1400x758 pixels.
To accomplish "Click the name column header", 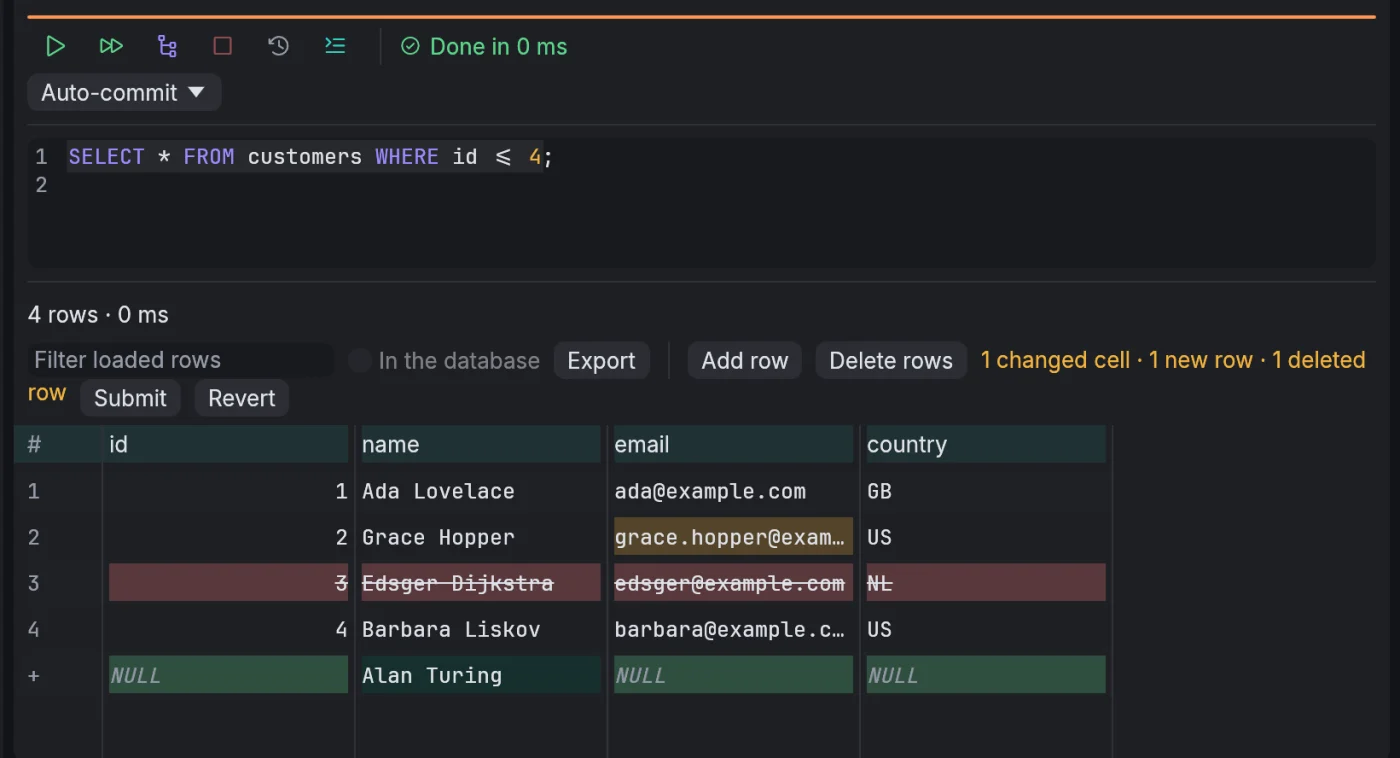I will point(481,444).
